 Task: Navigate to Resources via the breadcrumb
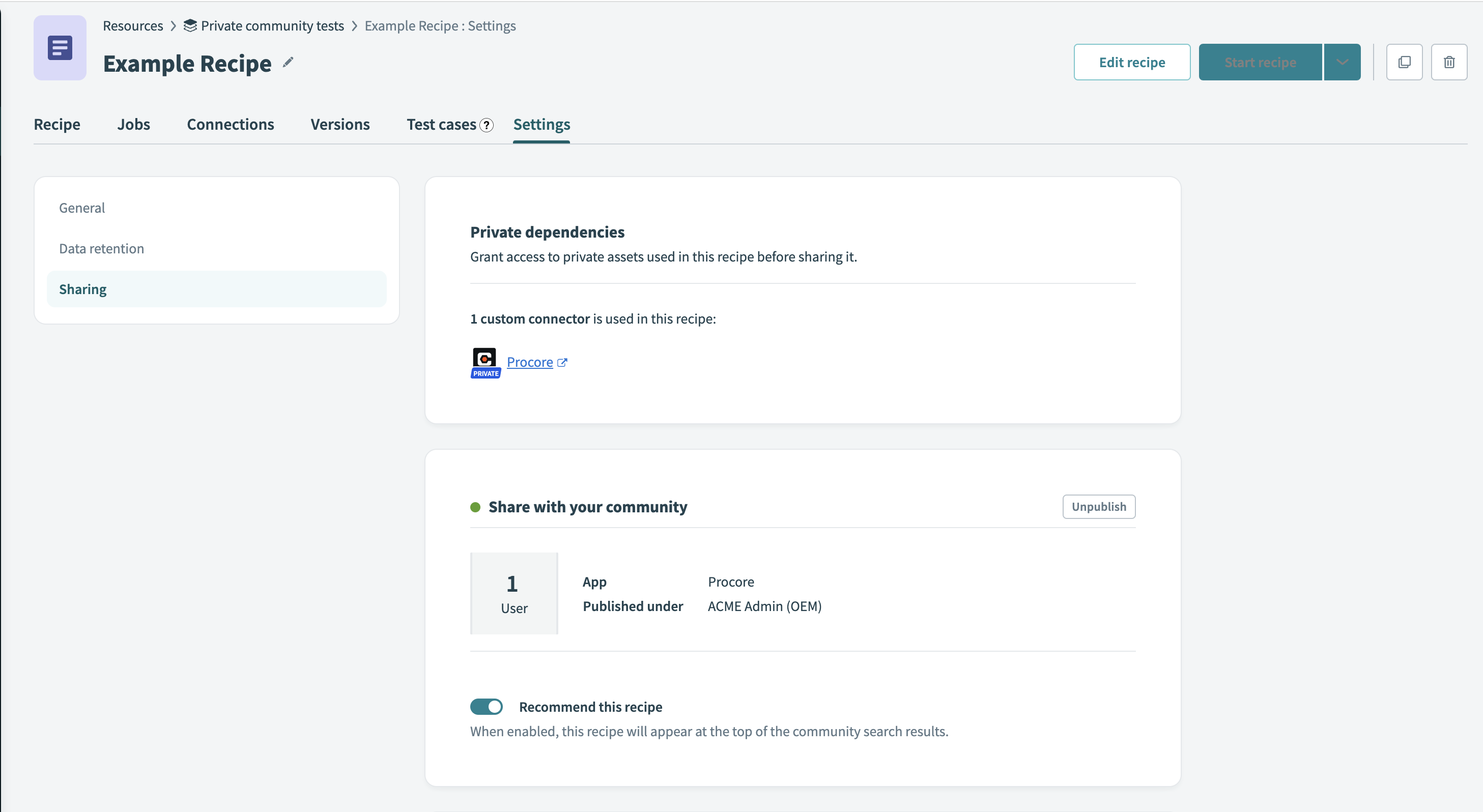133,25
